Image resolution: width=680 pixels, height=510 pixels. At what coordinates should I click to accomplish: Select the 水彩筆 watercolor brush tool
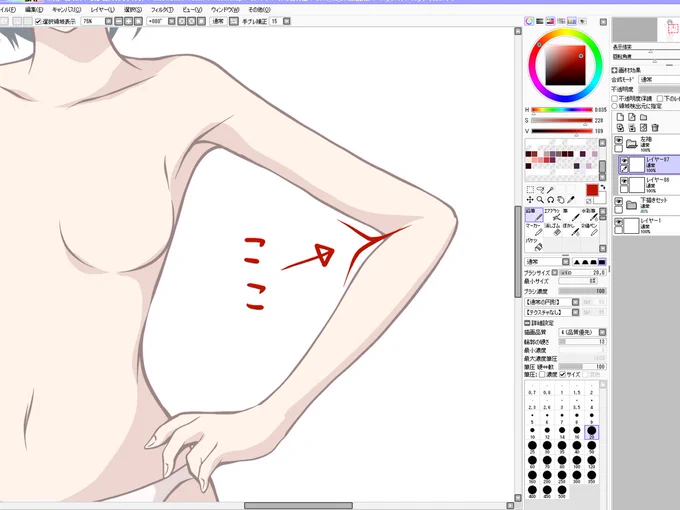click(x=590, y=215)
